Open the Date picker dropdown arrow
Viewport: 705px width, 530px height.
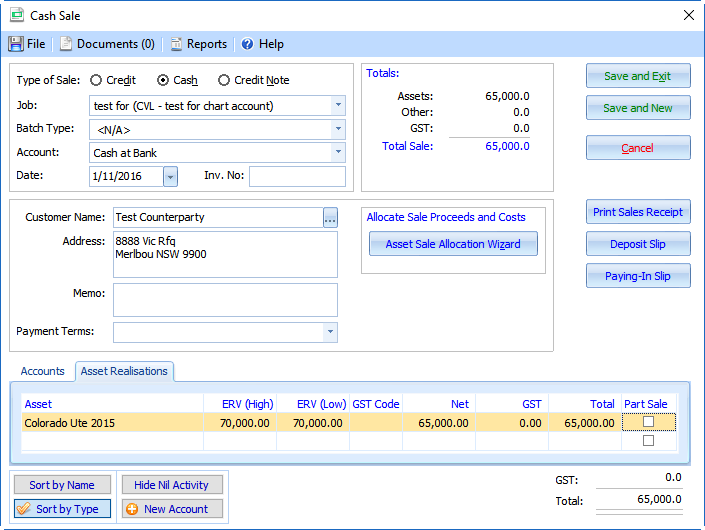click(169, 177)
